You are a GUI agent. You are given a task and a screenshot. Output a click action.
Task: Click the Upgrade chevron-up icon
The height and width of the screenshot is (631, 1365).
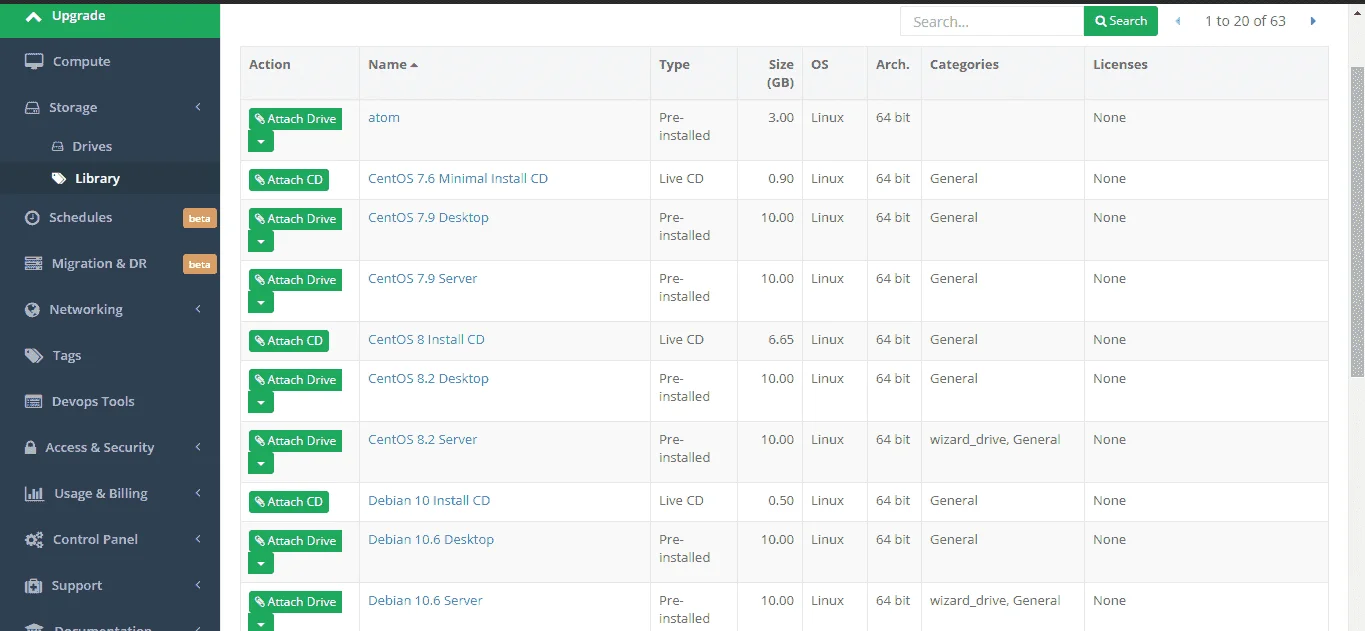click(34, 16)
